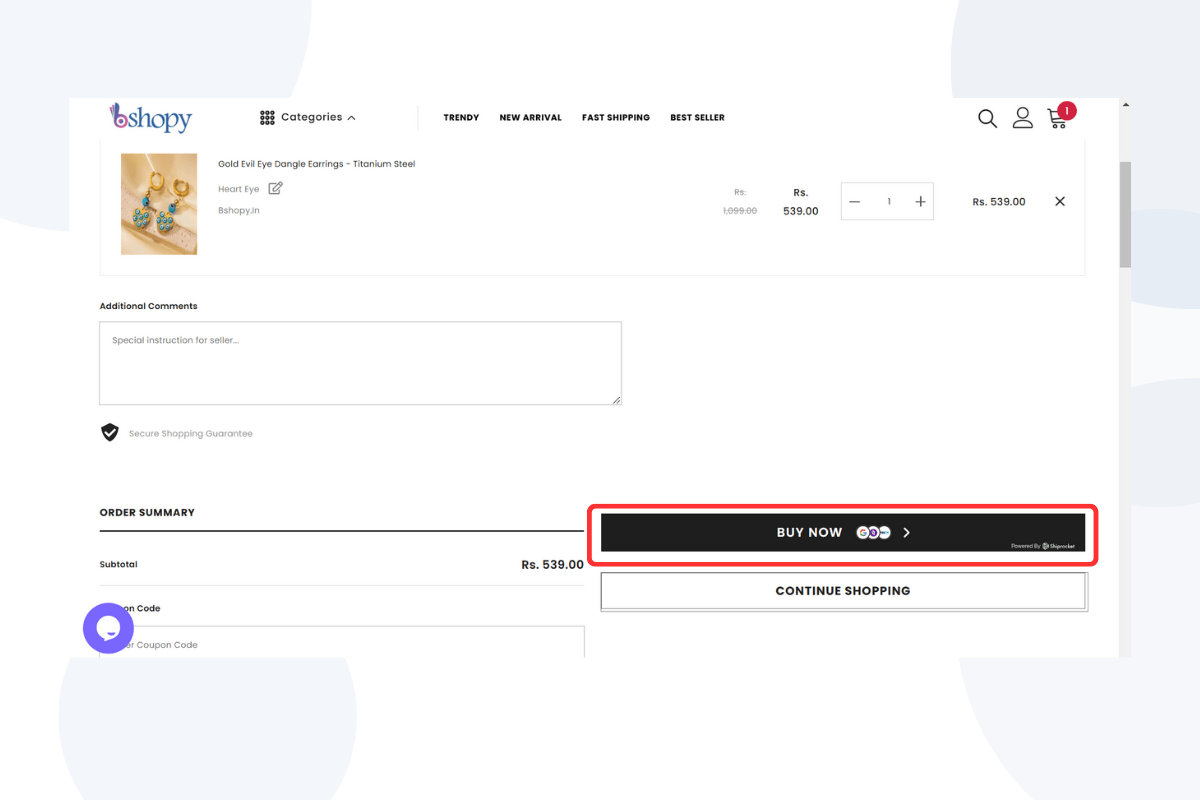The image size is (1200, 800).
Task: Decrease quantity with the minus button
Action: [x=855, y=202]
